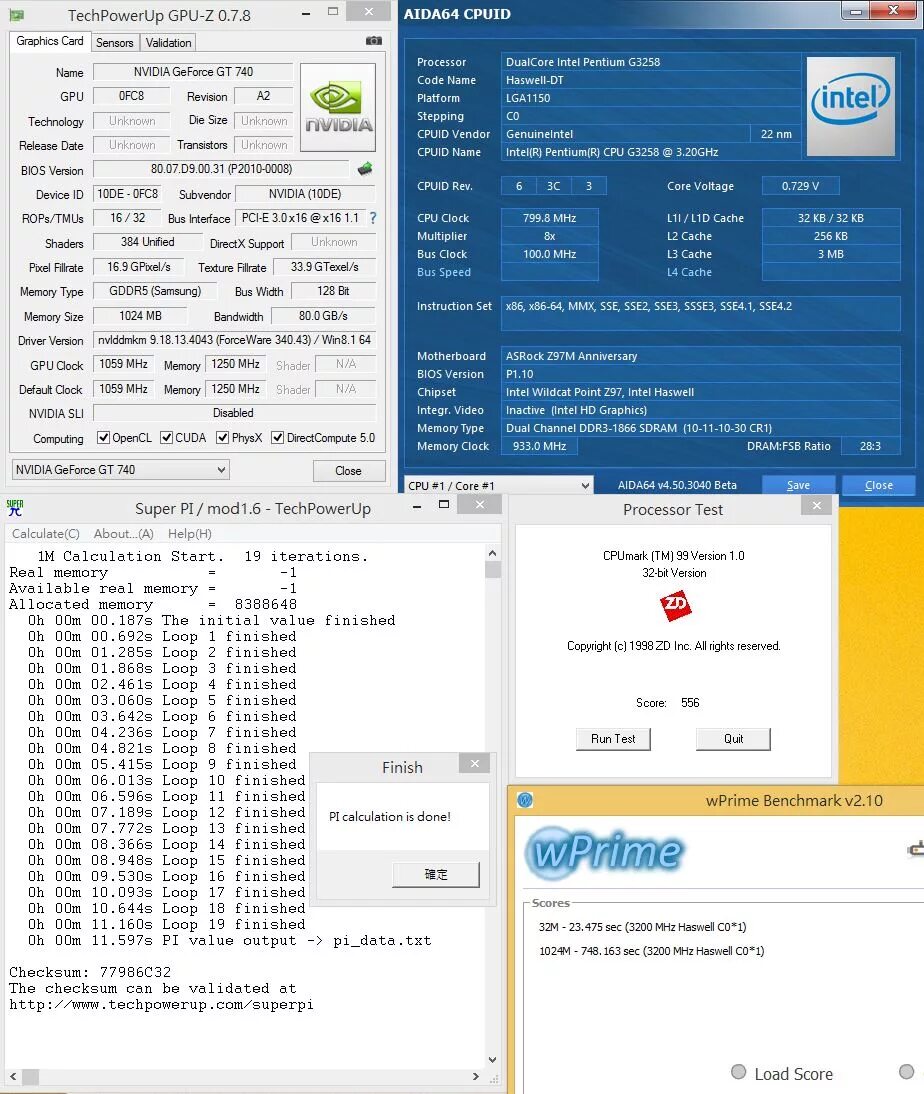924x1094 pixels.
Task: Click the Instruction Set value in AIDA64
Action: tap(701, 313)
